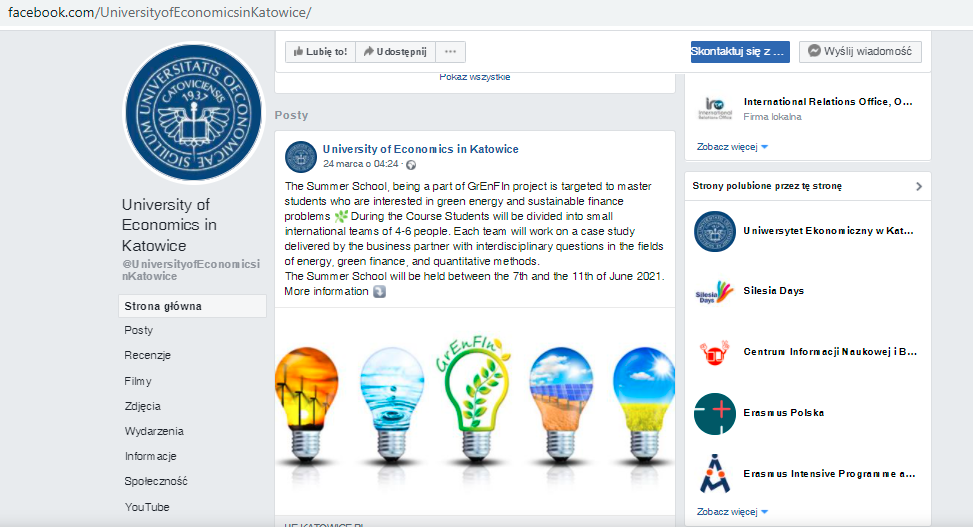973x527 pixels.
Task: Open the post author's small avatar
Action: (x=301, y=156)
